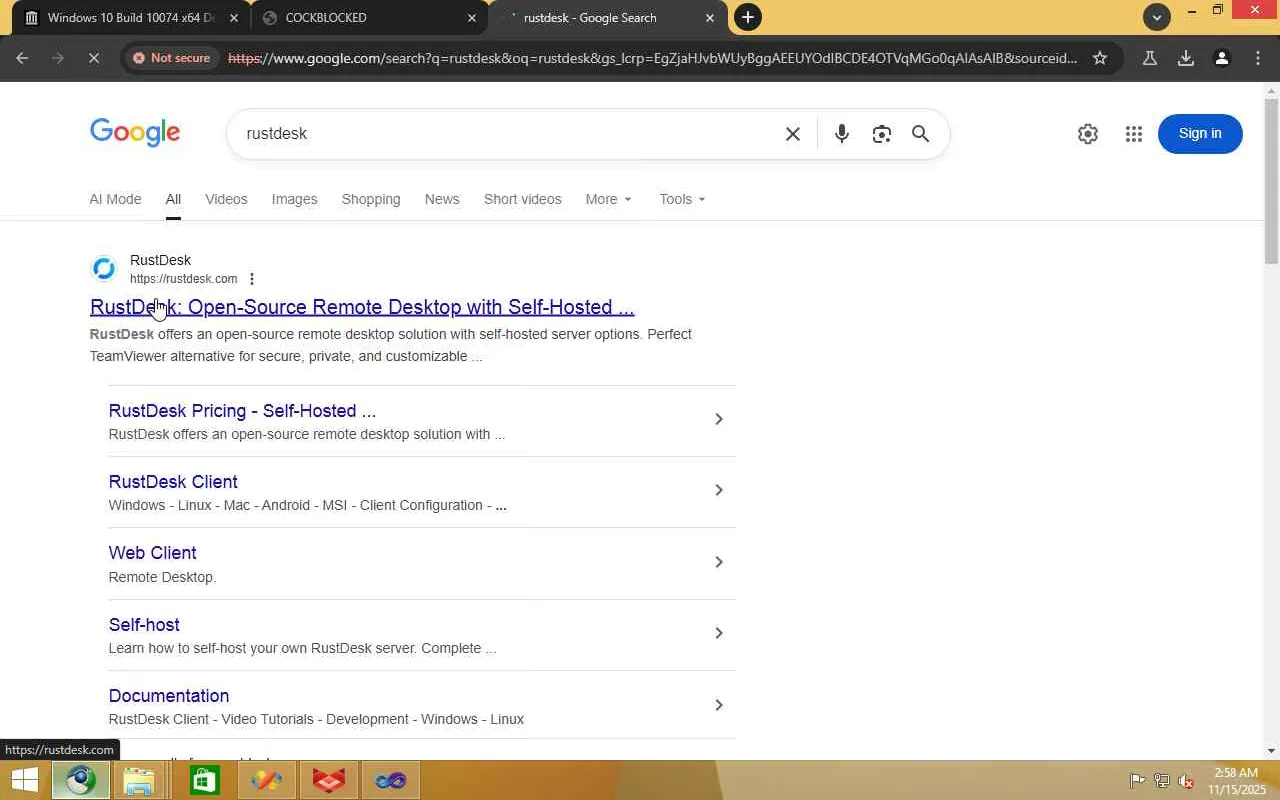The image size is (1280, 800).
Task: Click the https://rustdesk.com URL text
Action: [x=184, y=279]
